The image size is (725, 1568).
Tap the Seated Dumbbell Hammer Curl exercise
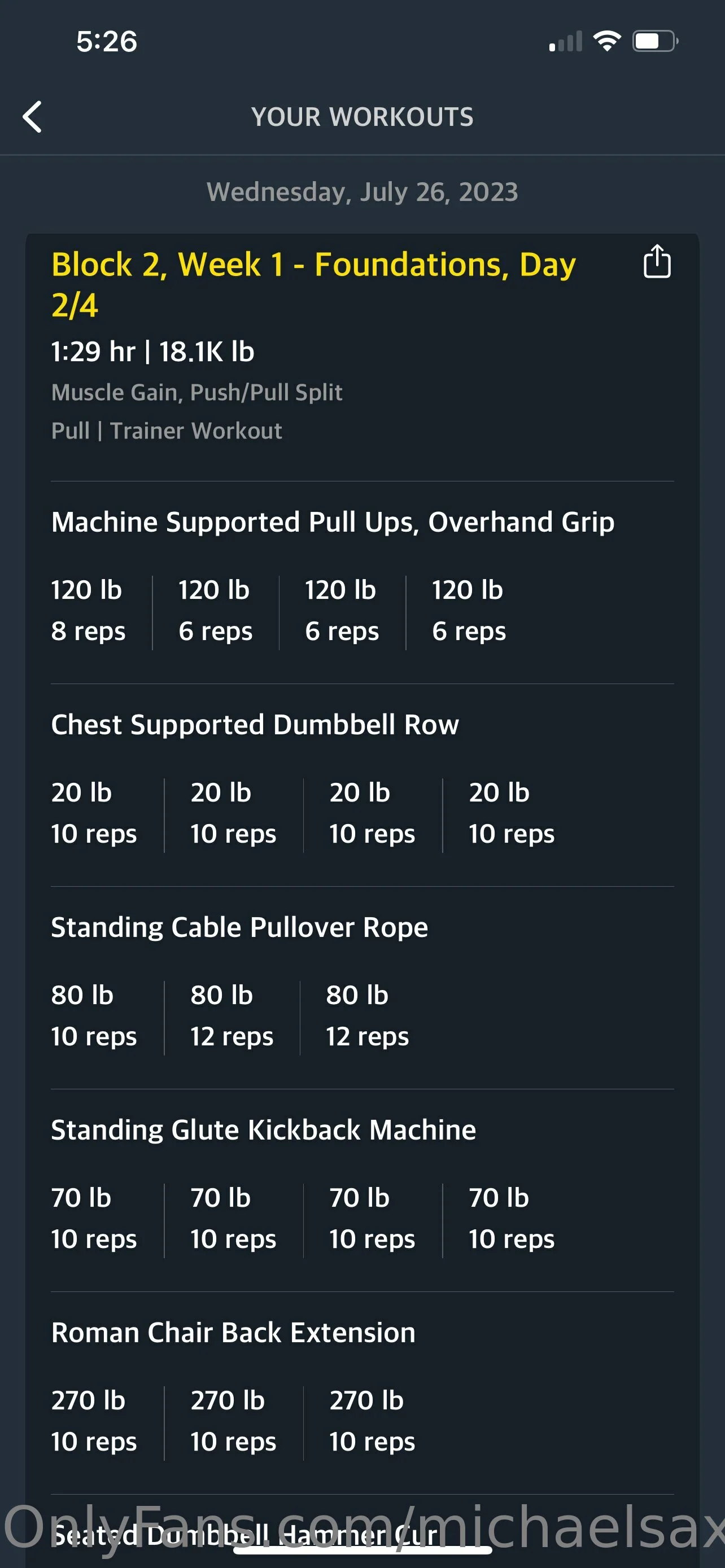pyautogui.click(x=243, y=1535)
